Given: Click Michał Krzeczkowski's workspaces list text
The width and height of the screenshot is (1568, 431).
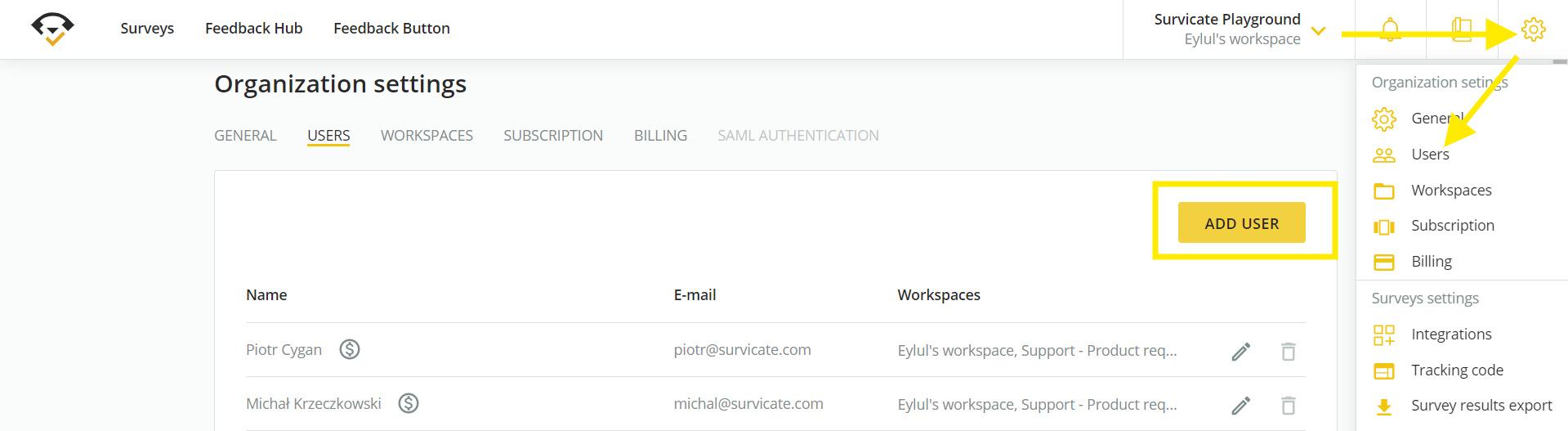Looking at the screenshot, I should pyautogui.click(x=1037, y=405).
